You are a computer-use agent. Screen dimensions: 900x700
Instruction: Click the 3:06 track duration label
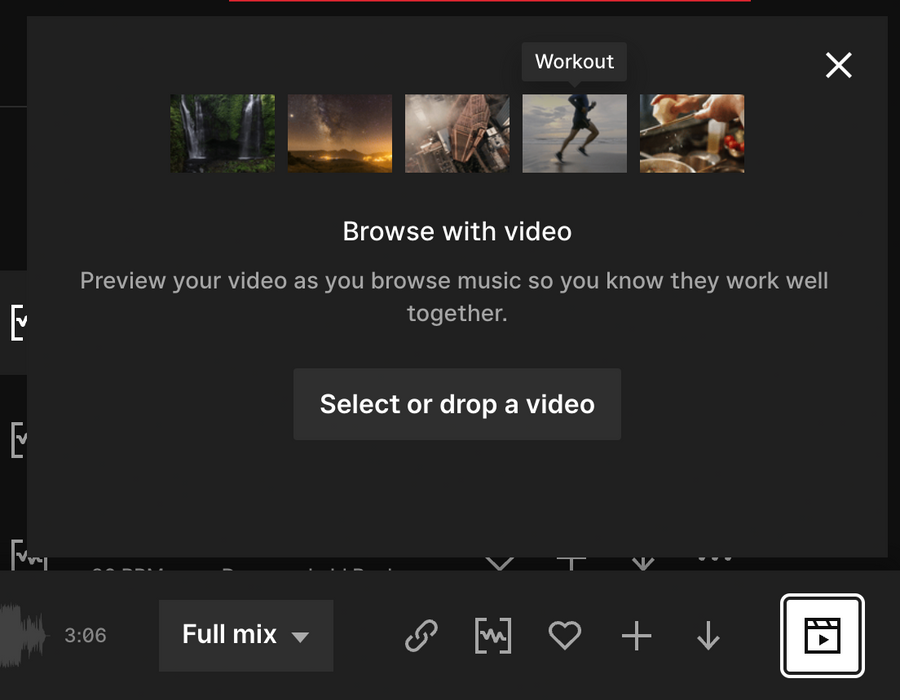coord(86,635)
